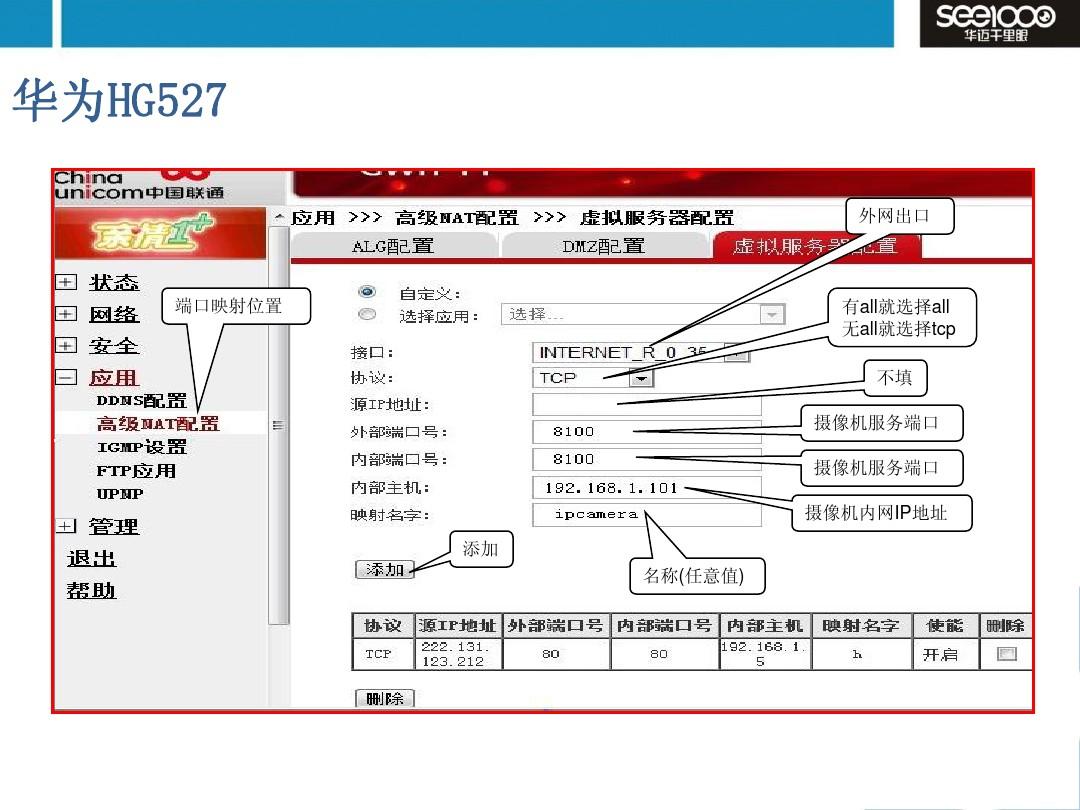Click the 亲情1+ banner logo

click(160, 233)
